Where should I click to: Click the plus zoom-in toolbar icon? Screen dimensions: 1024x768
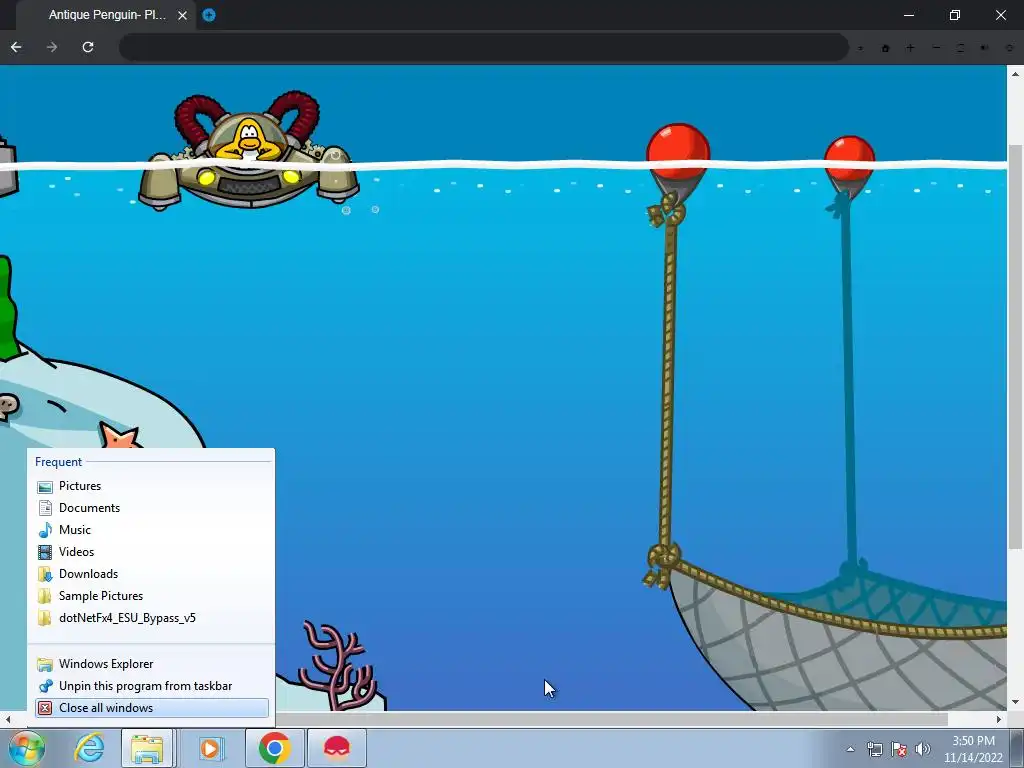pyautogui.click(x=910, y=48)
